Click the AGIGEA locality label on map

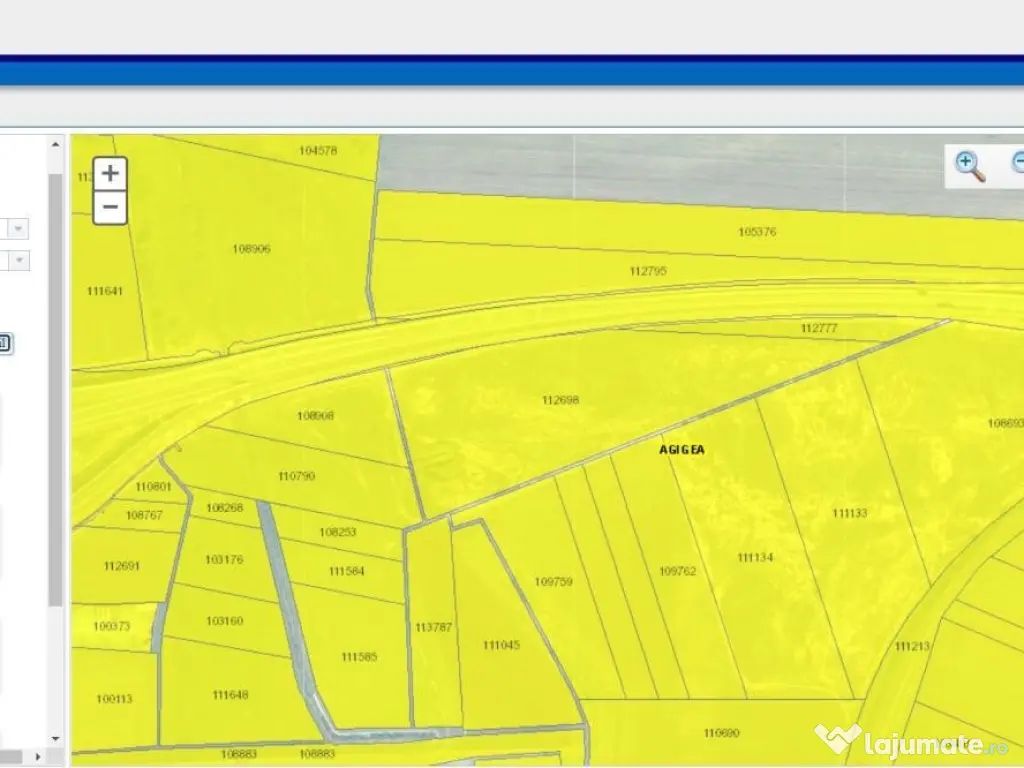pyautogui.click(x=682, y=450)
